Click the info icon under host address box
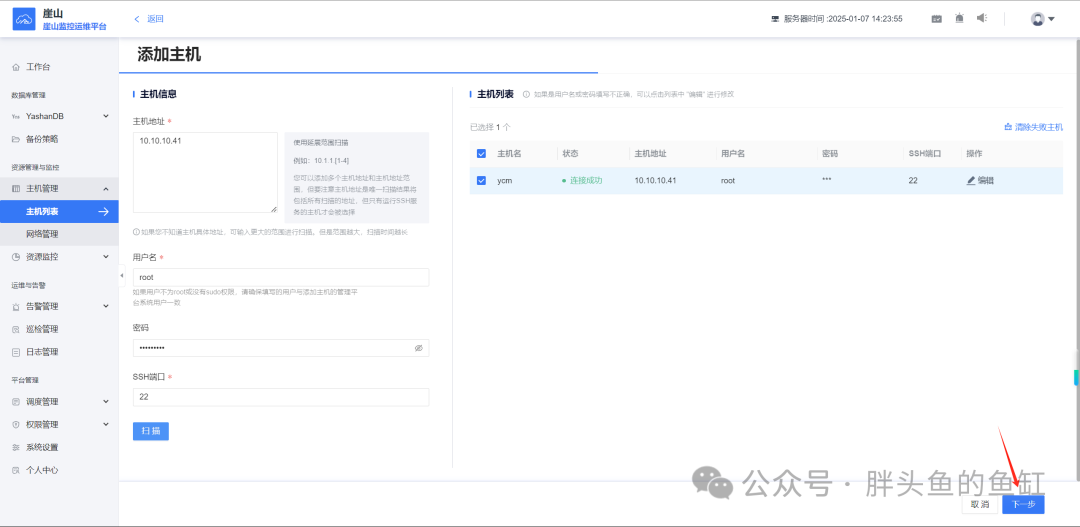Image resolution: width=1080 pixels, height=527 pixels. coord(136,232)
